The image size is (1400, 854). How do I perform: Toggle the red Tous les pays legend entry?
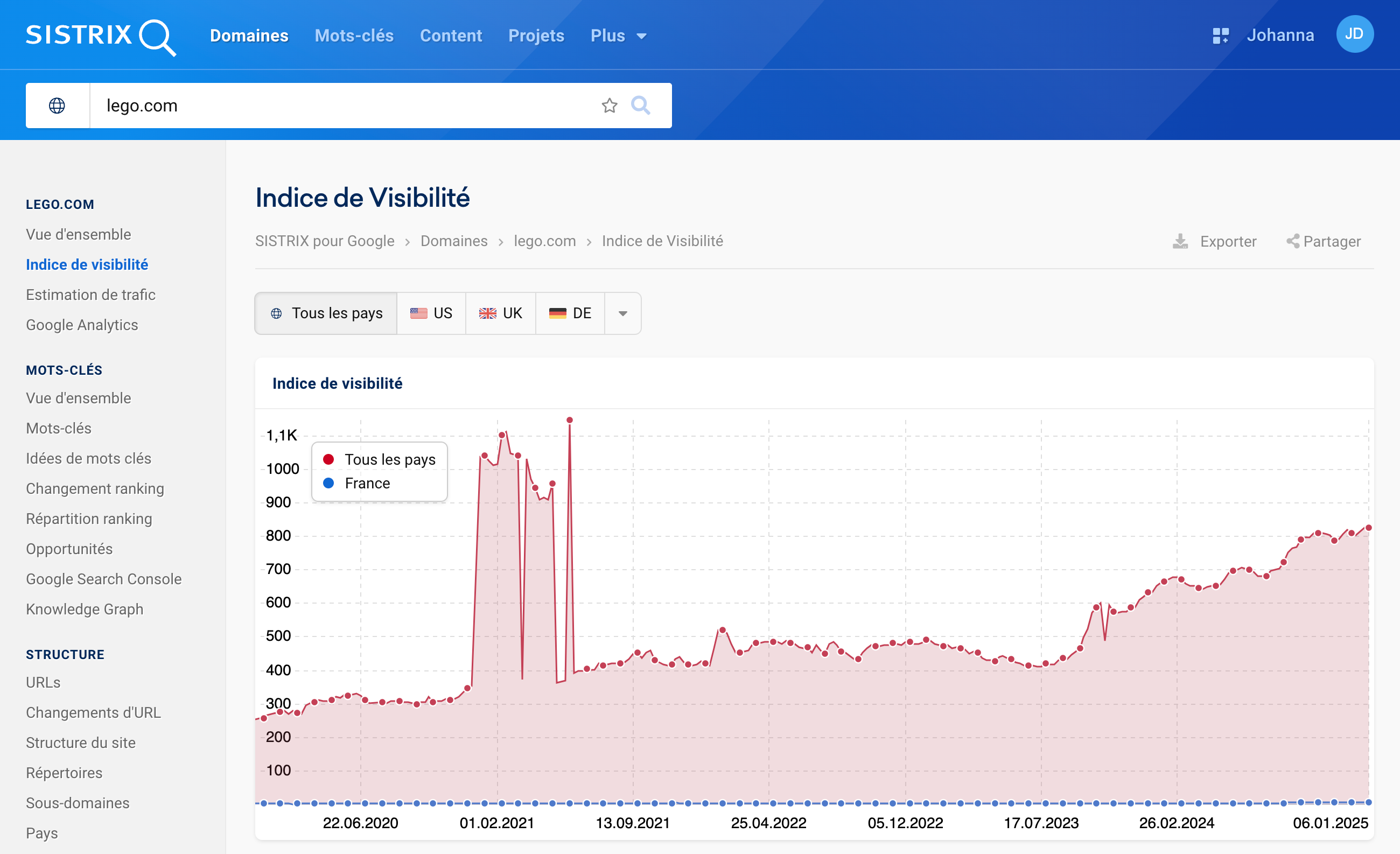380,460
